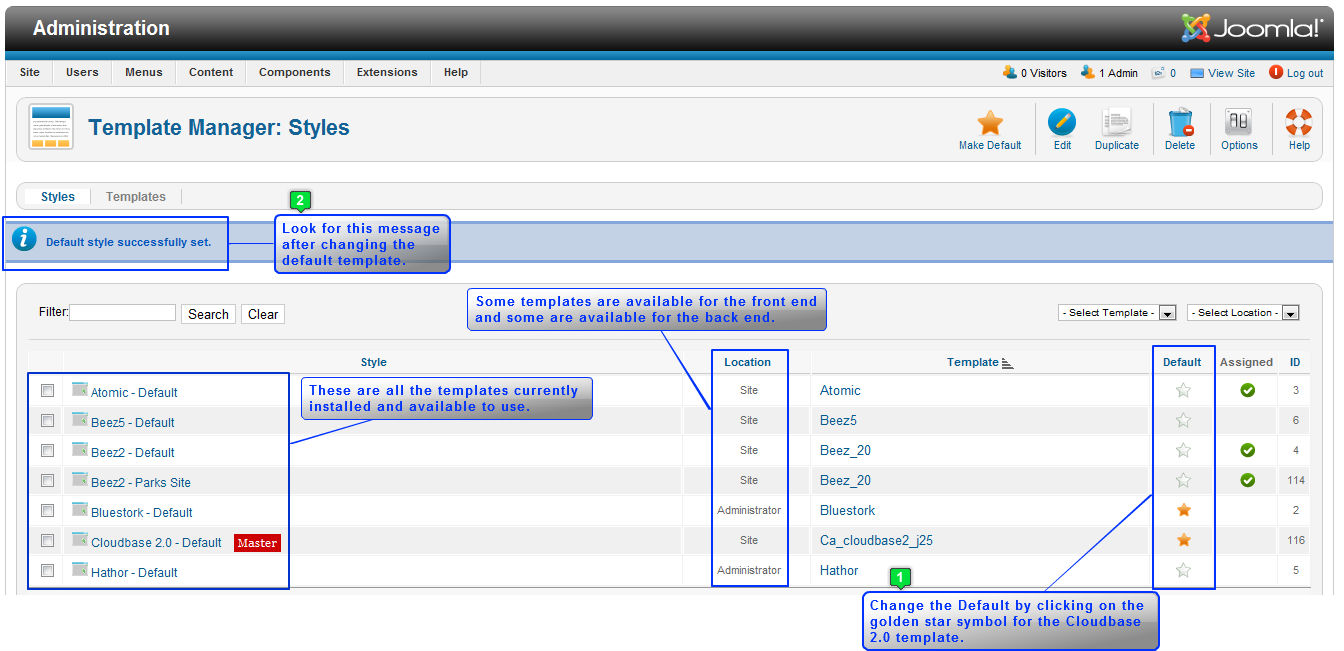The height and width of the screenshot is (651, 1344).
Task: Sort by the Location column header
Action: coord(748,362)
